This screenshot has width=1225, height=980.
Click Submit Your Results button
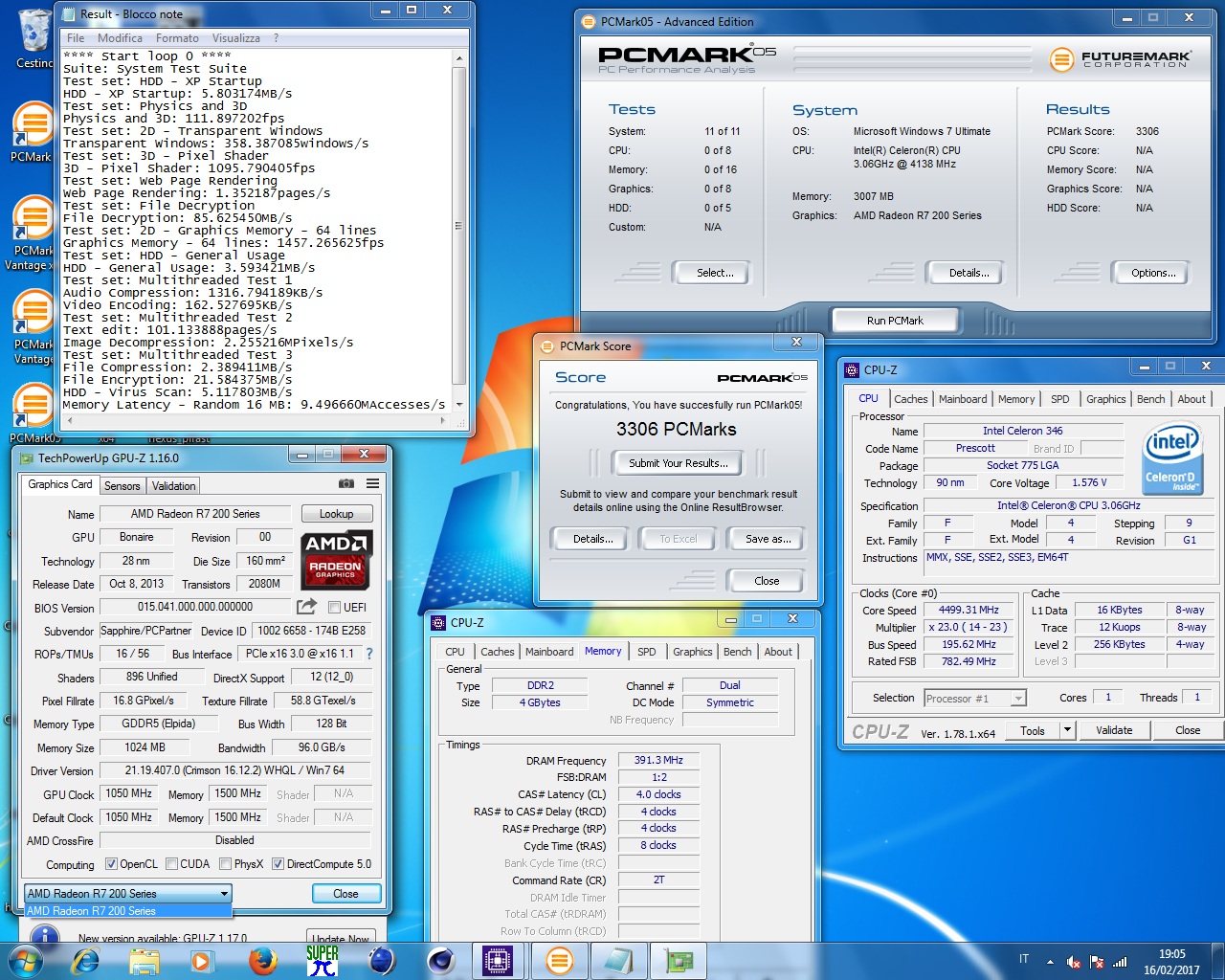tap(678, 463)
